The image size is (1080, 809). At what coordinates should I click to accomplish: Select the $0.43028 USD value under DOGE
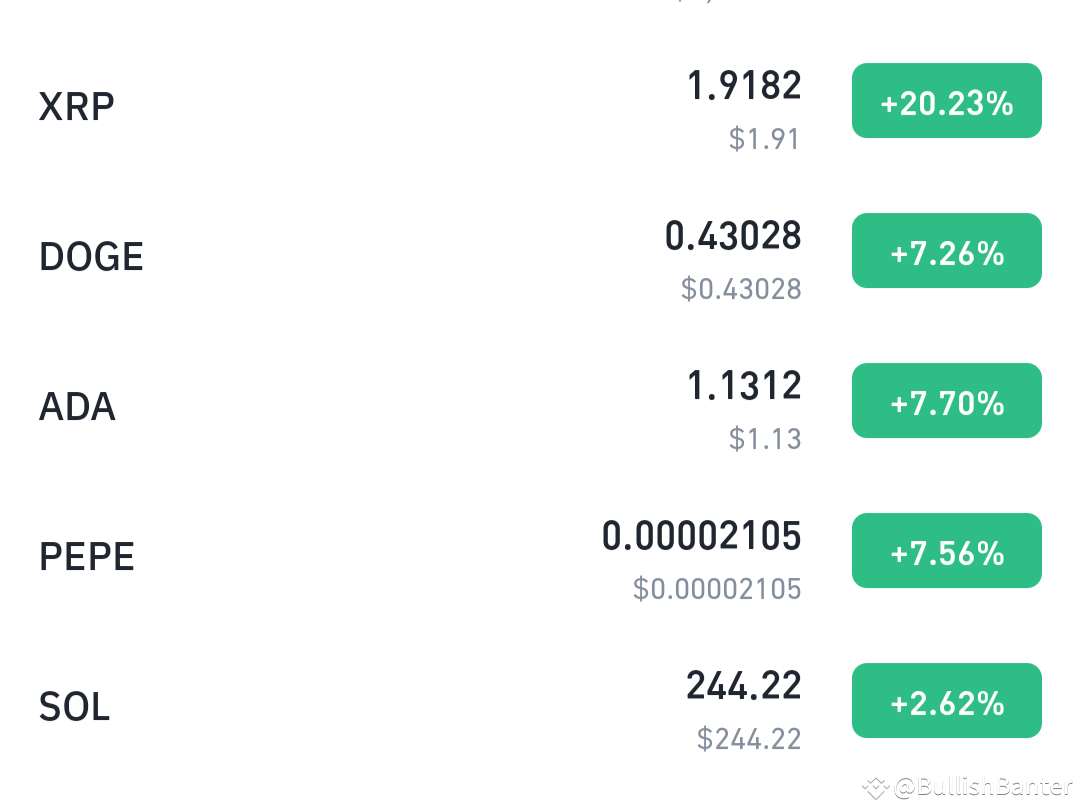(741, 289)
